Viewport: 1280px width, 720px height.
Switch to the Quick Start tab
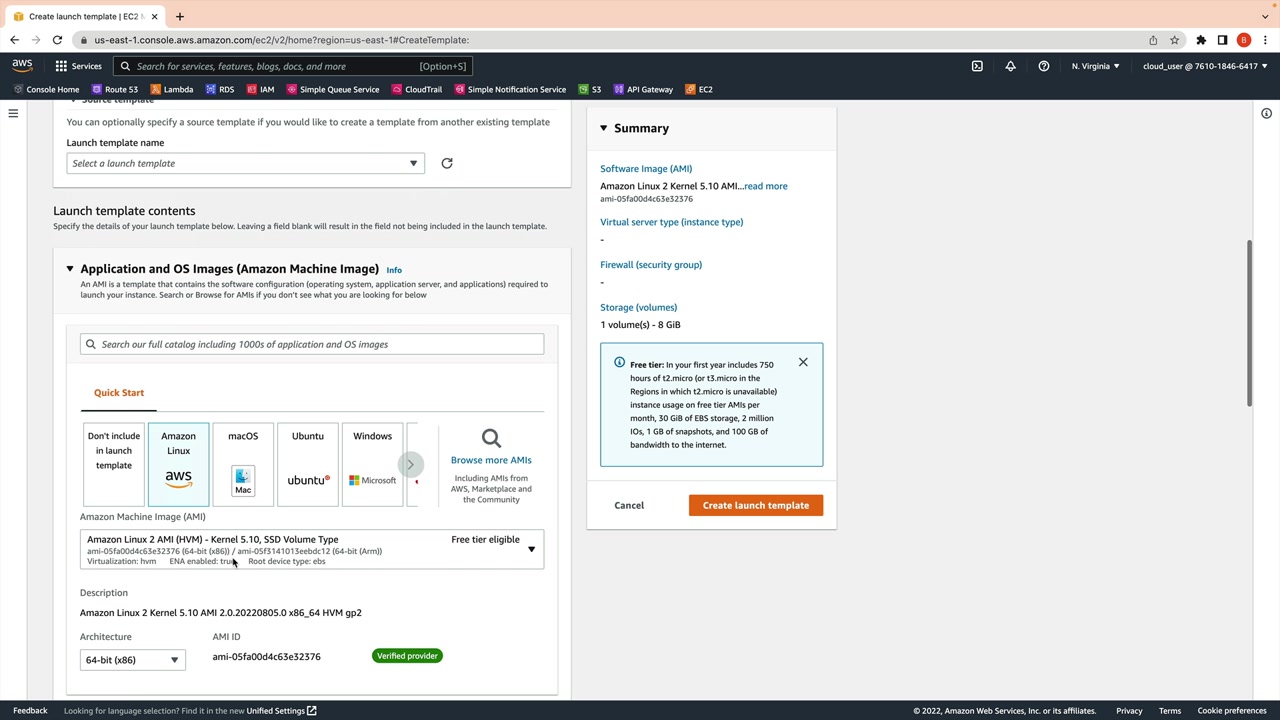tap(119, 393)
